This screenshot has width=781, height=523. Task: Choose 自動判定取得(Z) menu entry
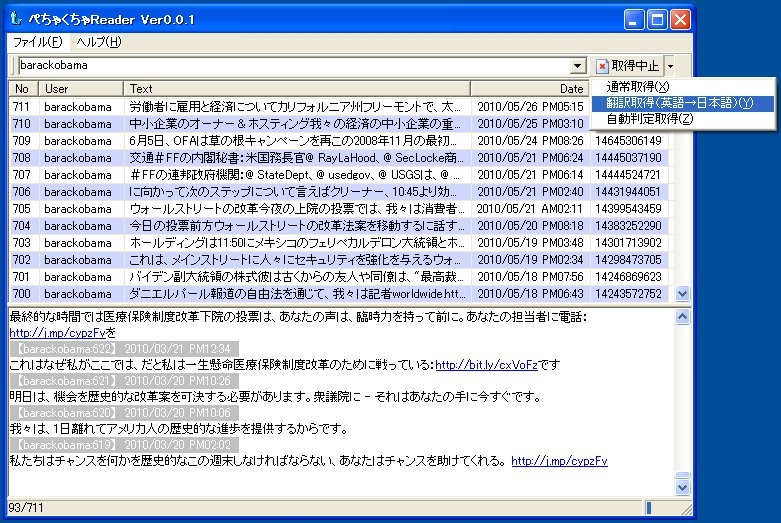coord(682,119)
